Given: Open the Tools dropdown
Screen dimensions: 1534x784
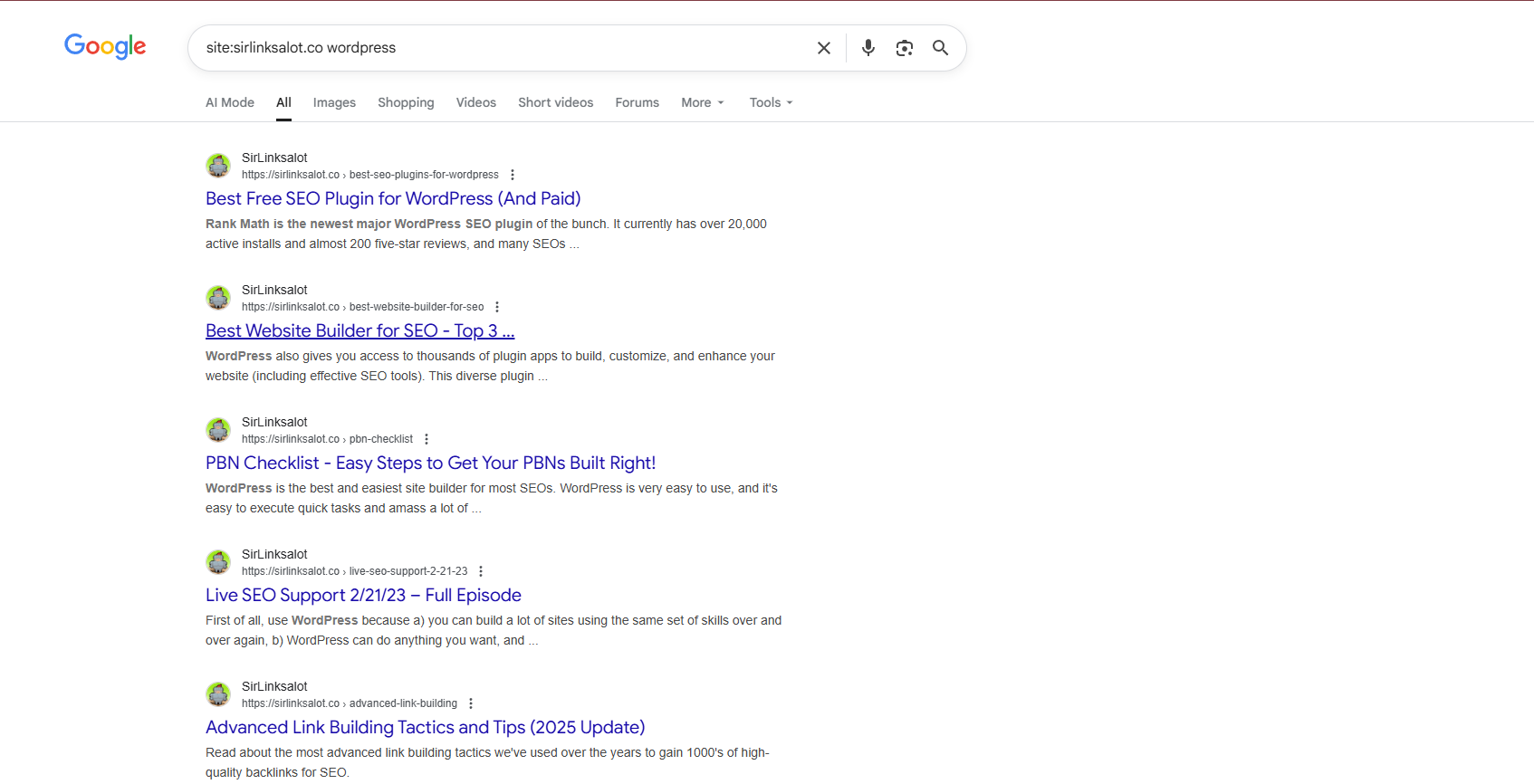Looking at the screenshot, I should [771, 102].
